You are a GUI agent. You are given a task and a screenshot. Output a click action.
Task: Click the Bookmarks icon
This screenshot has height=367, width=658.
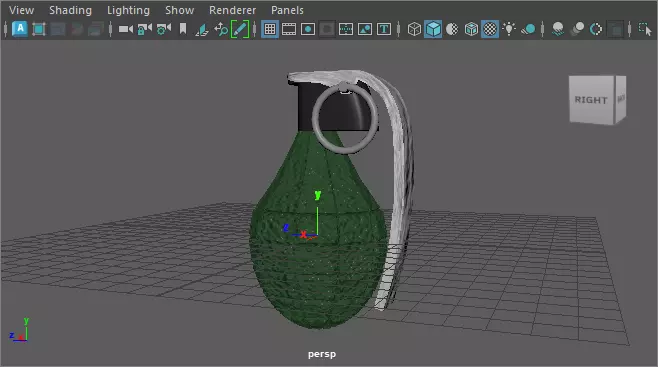pyautogui.click(x=183, y=29)
